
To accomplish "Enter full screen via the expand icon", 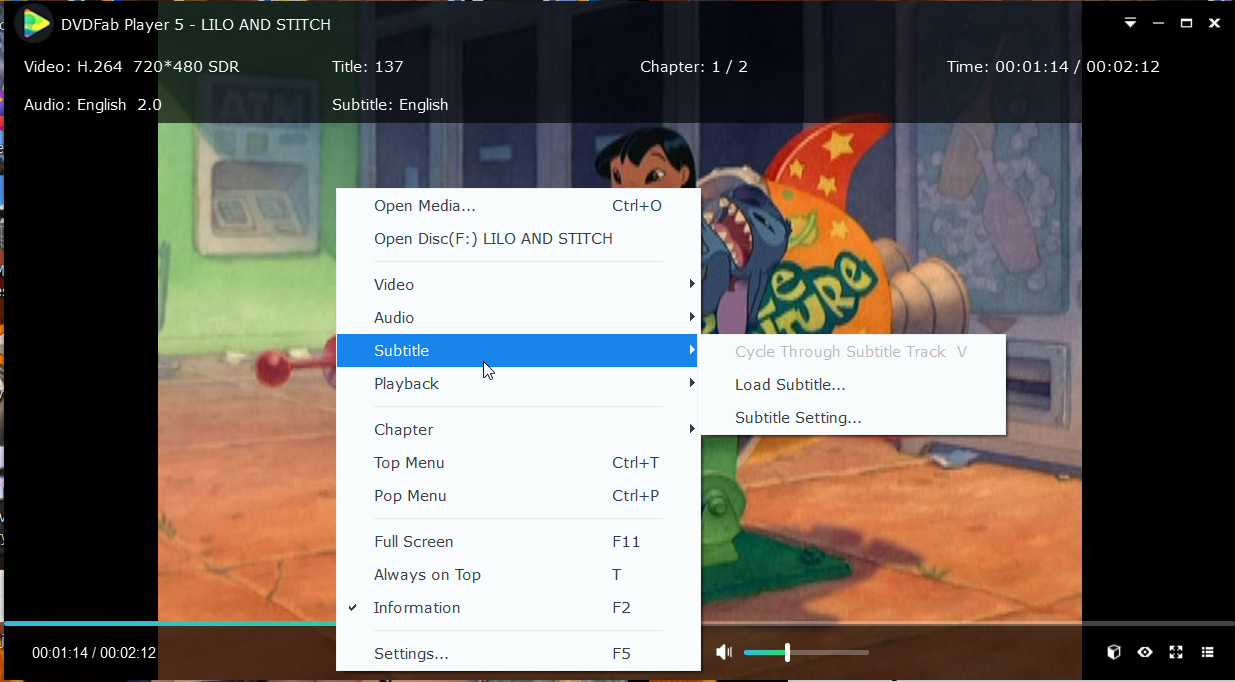I will [x=1176, y=652].
